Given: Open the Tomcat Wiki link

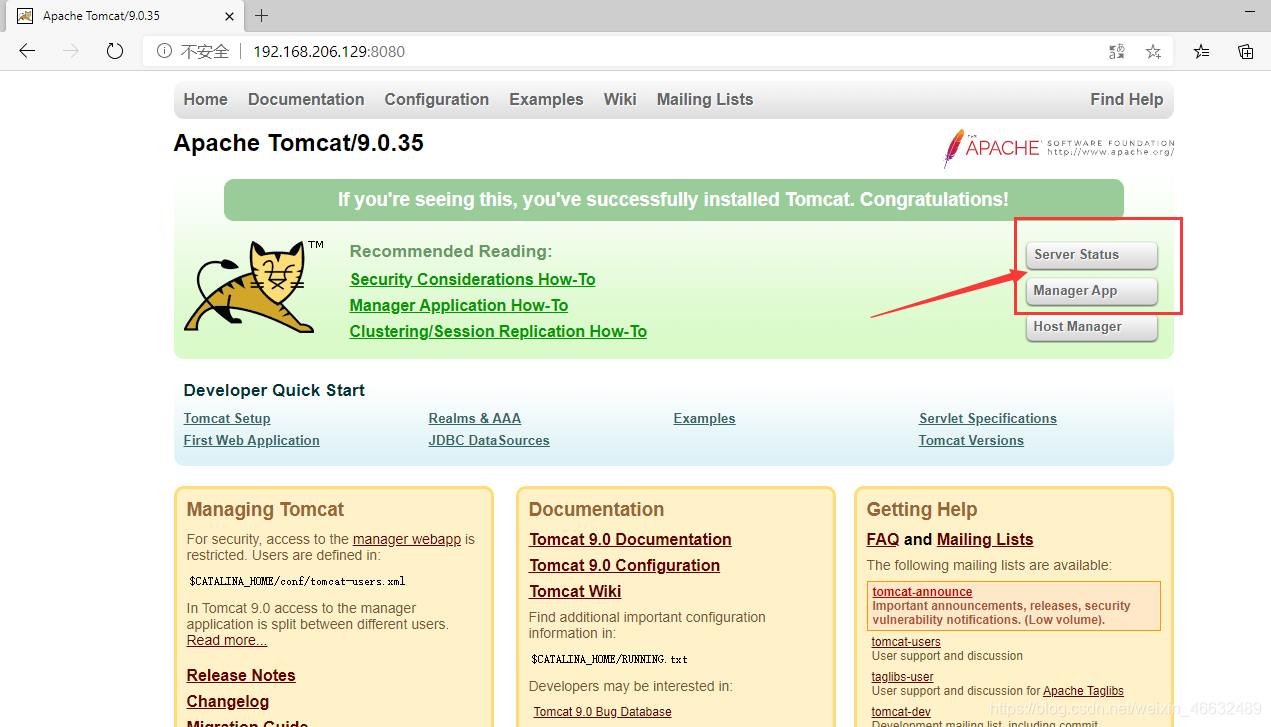Looking at the screenshot, I should 576,591.
